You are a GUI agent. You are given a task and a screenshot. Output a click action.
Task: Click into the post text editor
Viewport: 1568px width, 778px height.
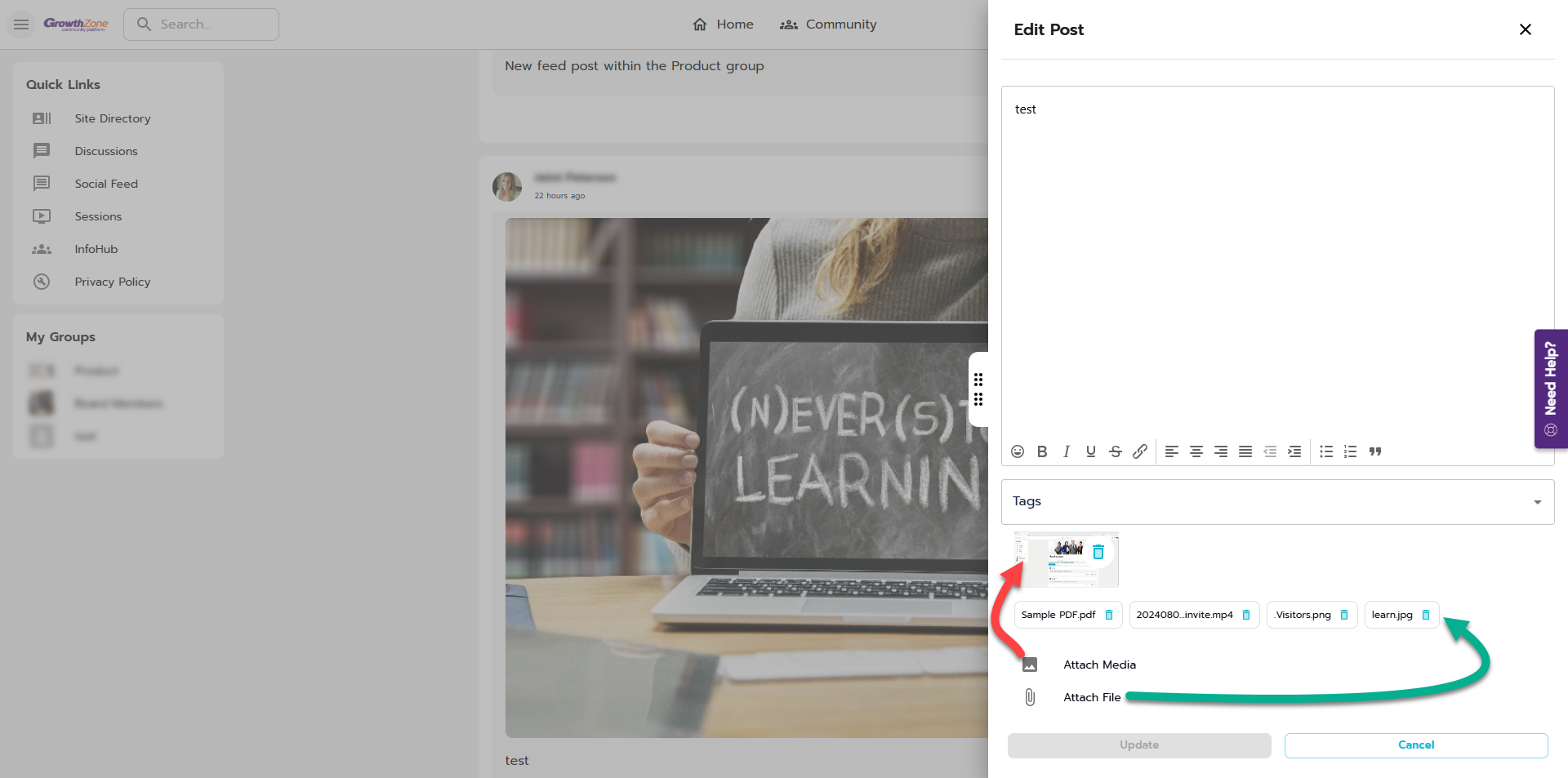click(x=1277, y=261)
